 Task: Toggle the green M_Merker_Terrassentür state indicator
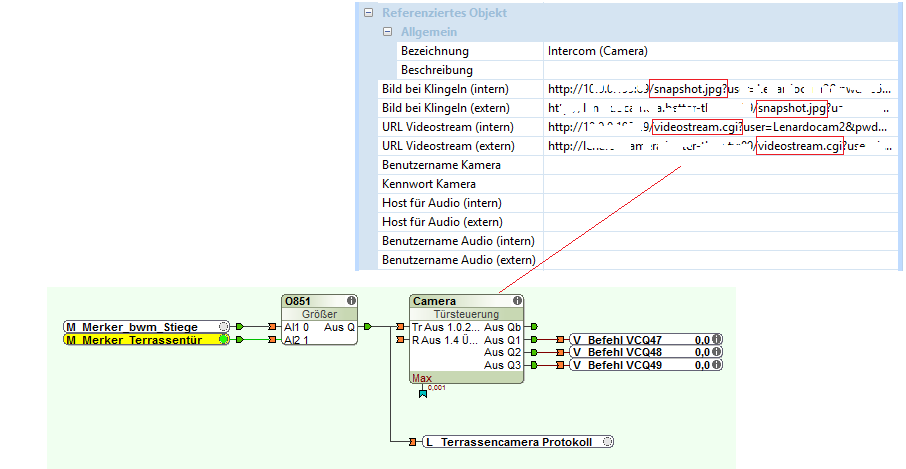224,340
